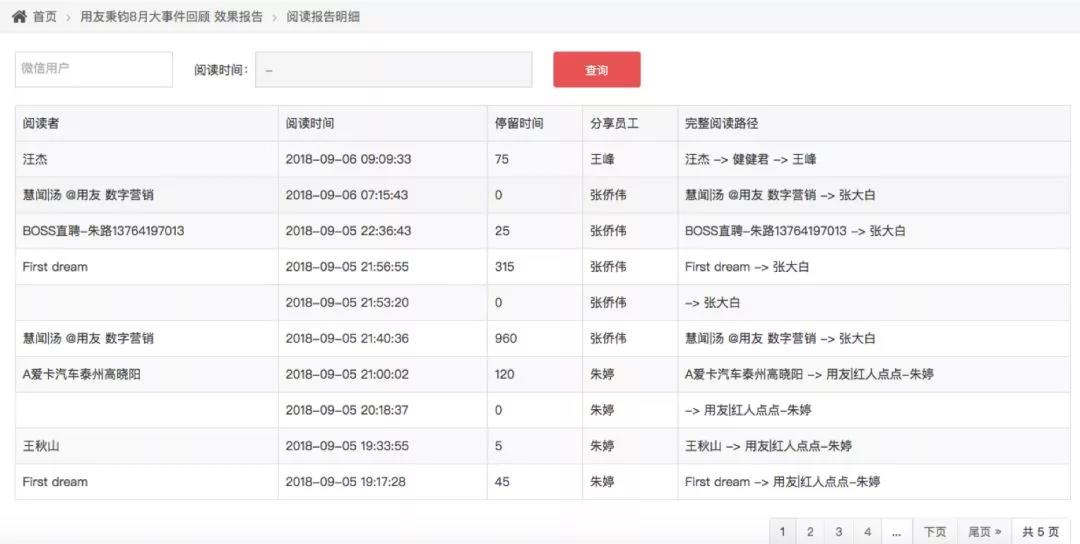The width and height of the screenshot is (1080, 544).
Task: Click timestamp 2018-09-06 07:15:43
Action: (347, 195)
